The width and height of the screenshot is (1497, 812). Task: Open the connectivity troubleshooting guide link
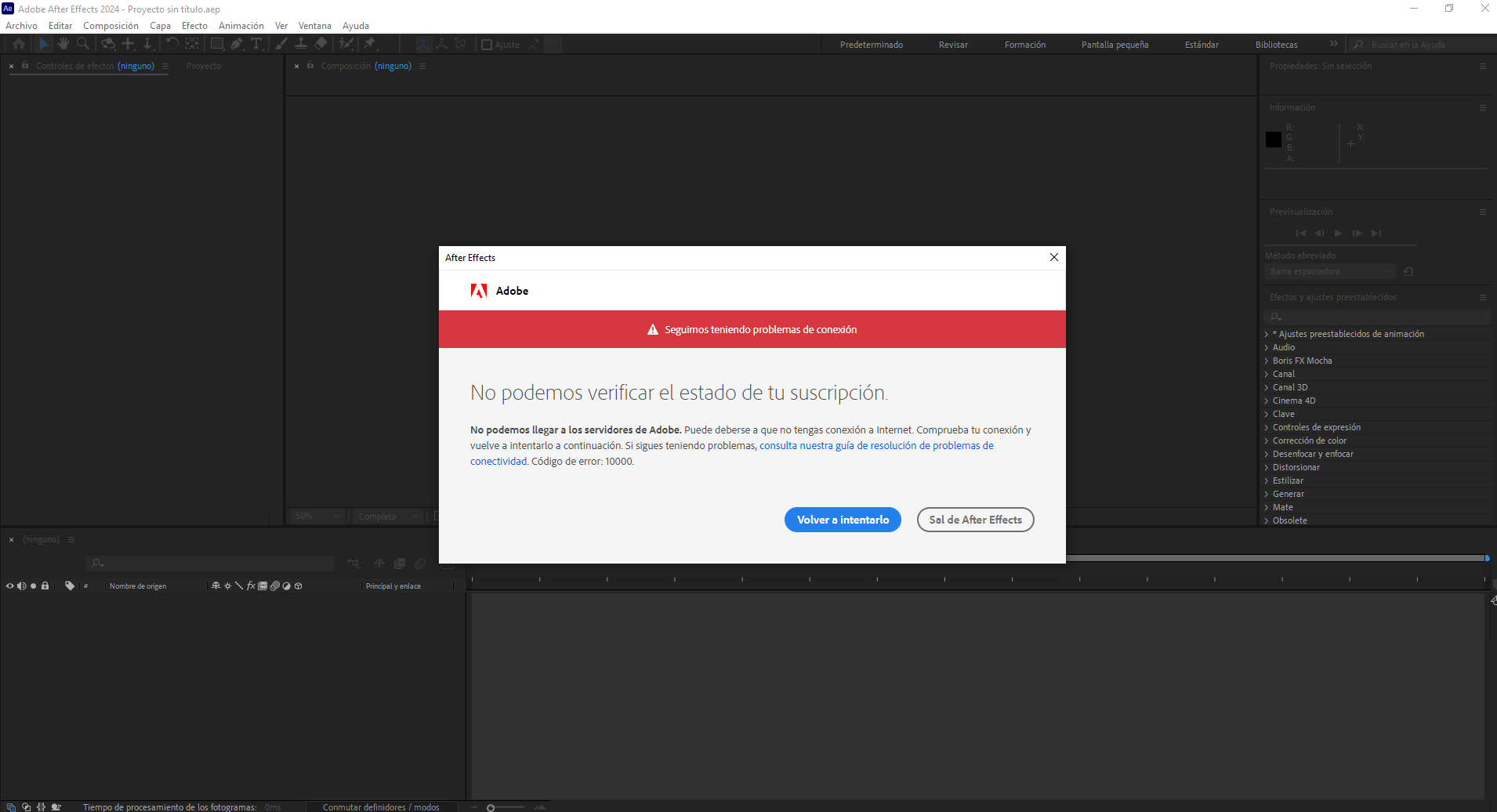coord(876,444)
